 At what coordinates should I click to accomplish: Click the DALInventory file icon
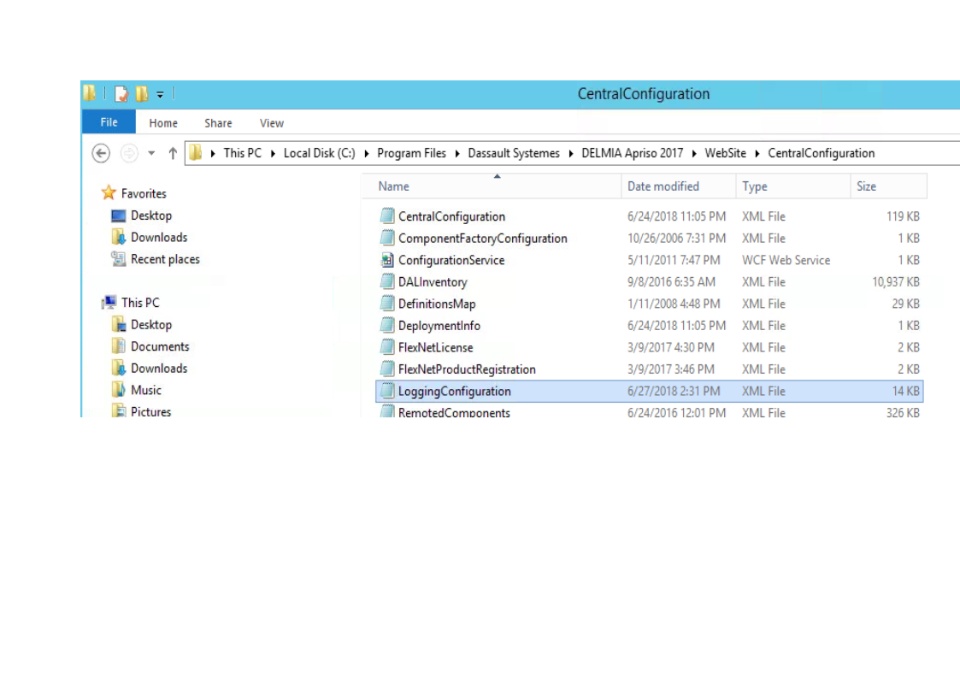tap(387, 282)
